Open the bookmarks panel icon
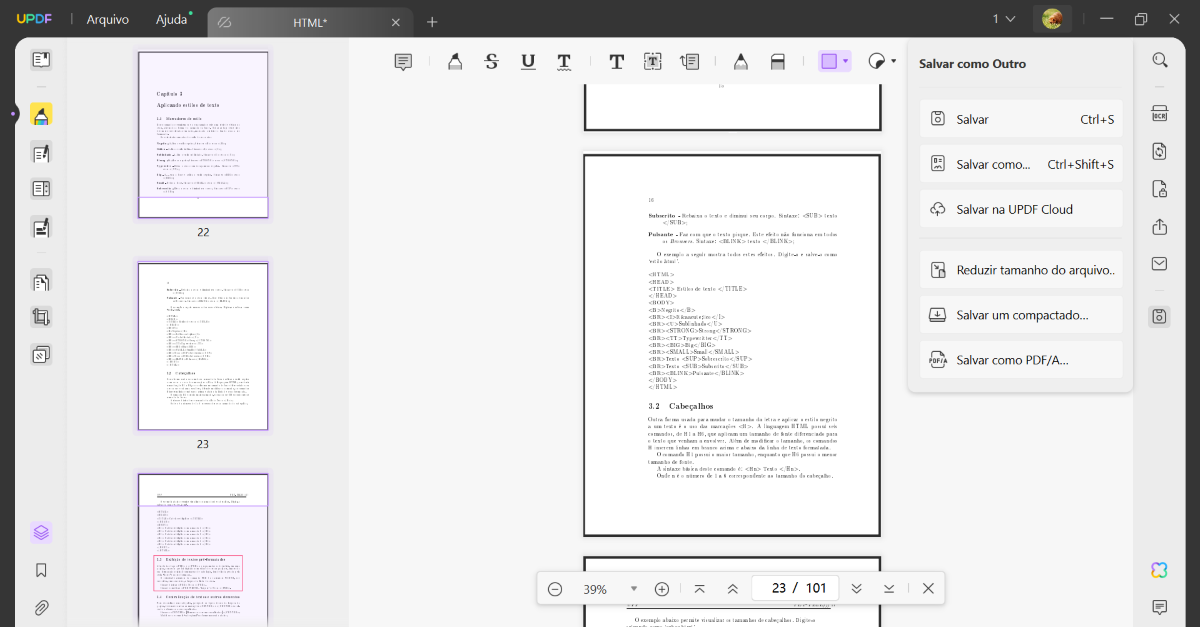The image size is (1200, 627). coord(41,570)
